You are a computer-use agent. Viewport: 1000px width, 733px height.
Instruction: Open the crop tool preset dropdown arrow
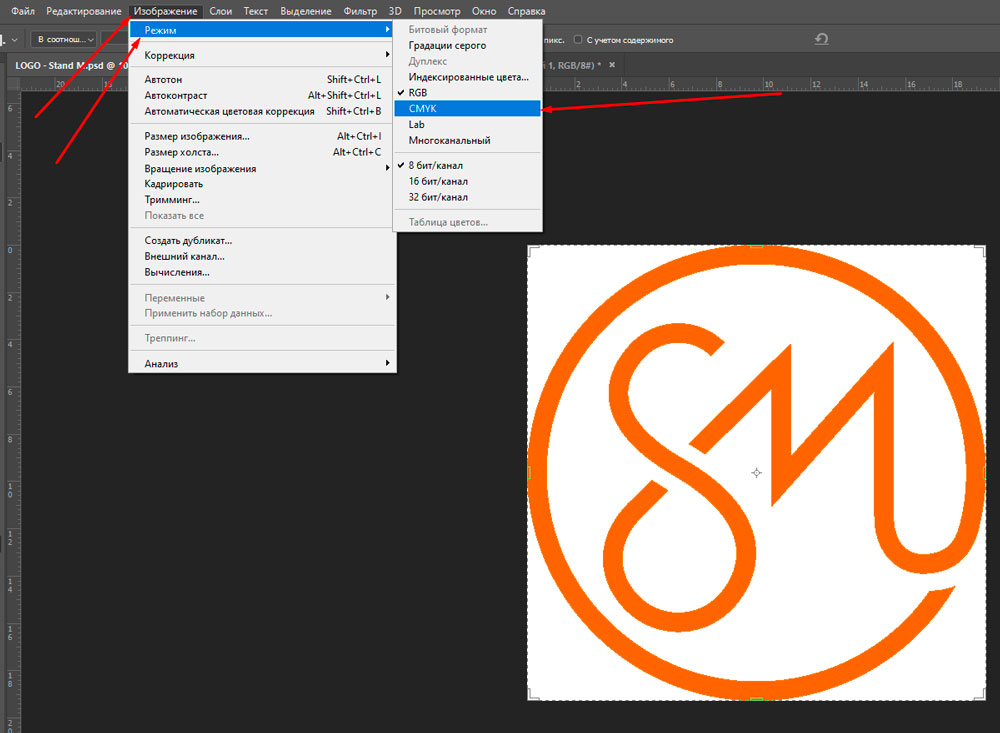tap(14, 40)
